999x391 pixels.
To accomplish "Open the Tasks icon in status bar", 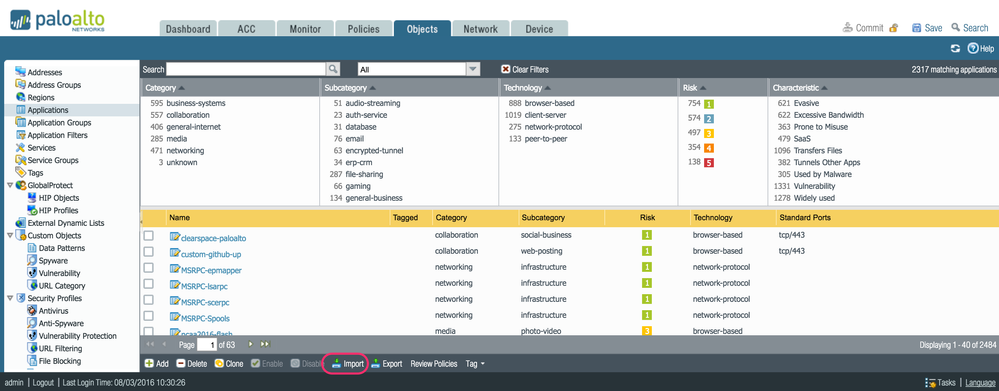I will point(932,383).
